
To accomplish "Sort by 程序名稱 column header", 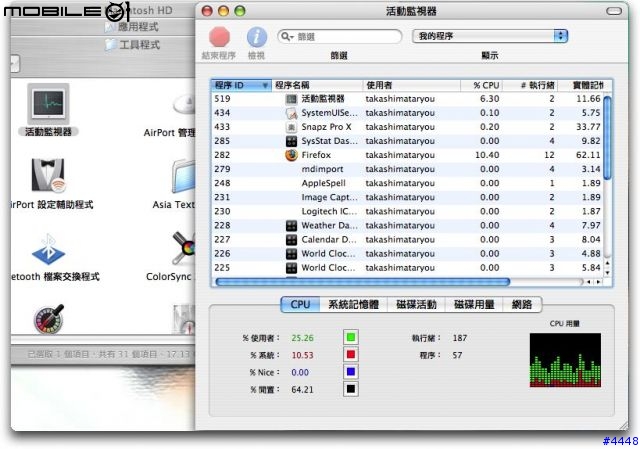I will (x=317, y=85).
